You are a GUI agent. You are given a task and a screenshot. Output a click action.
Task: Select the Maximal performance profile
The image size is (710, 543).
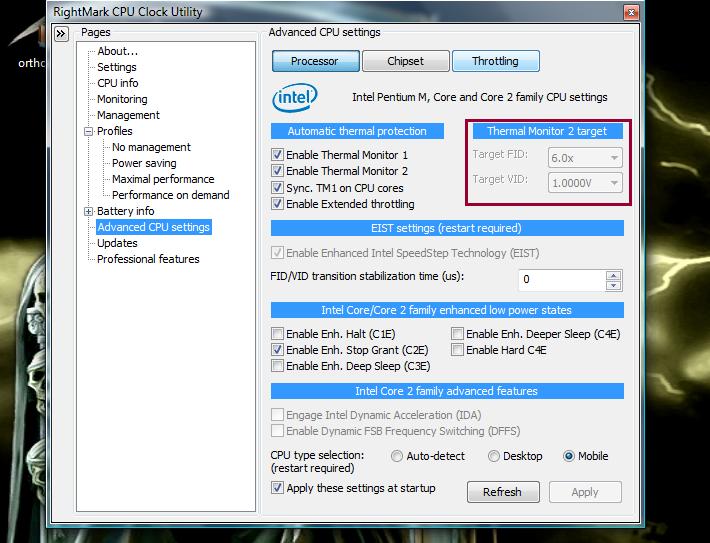click(163, 179)
